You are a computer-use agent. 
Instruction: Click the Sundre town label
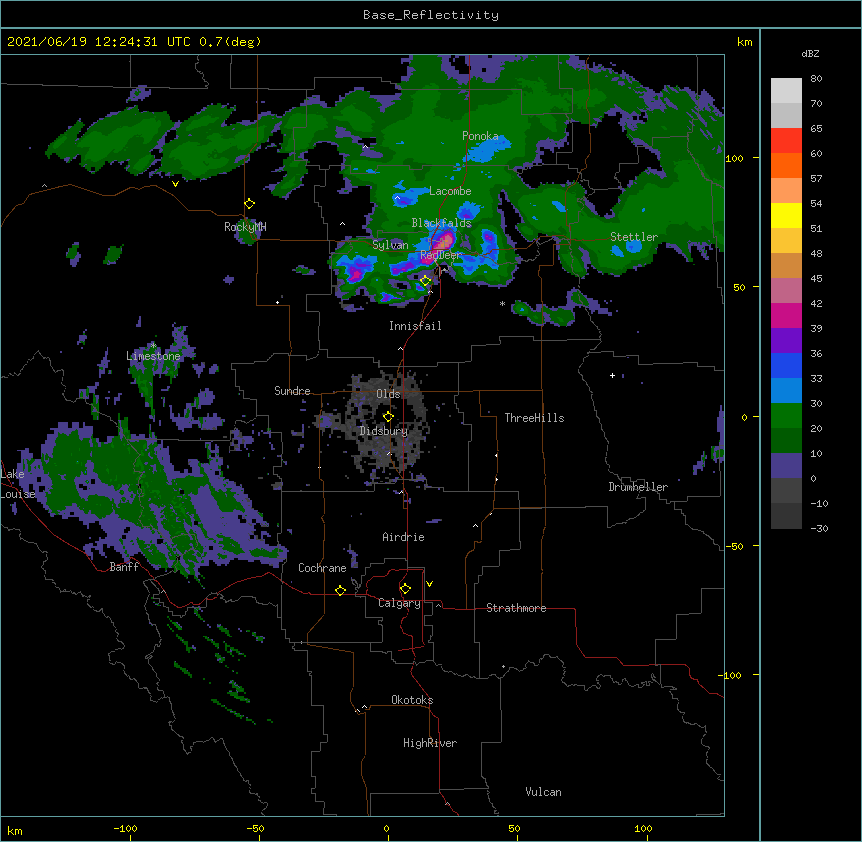click(x=292, y=391)
